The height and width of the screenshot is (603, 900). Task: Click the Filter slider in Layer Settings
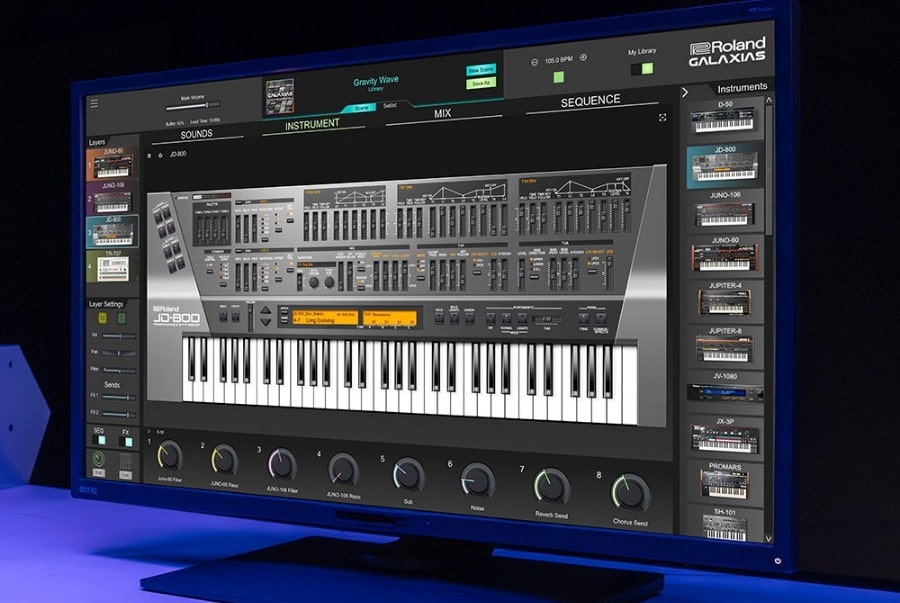pos(119,371)
